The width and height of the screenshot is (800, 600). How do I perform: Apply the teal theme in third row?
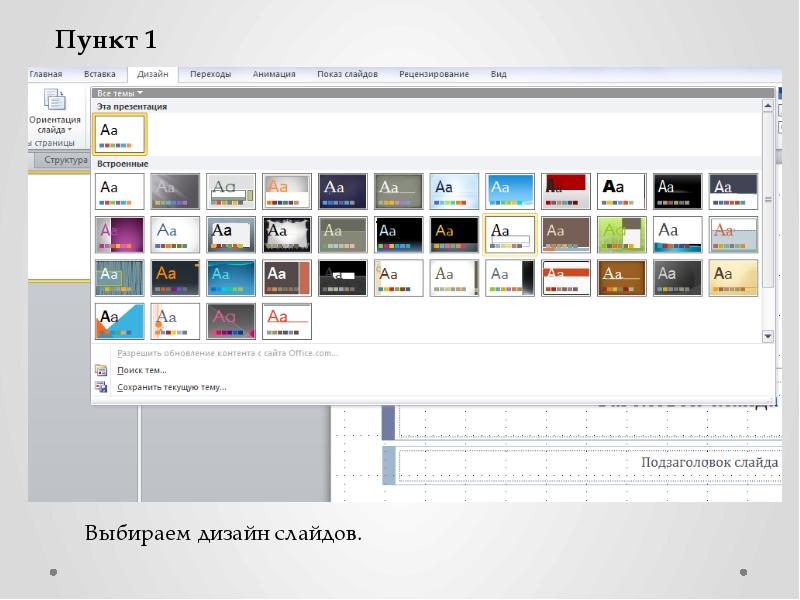tap(231, 277)
